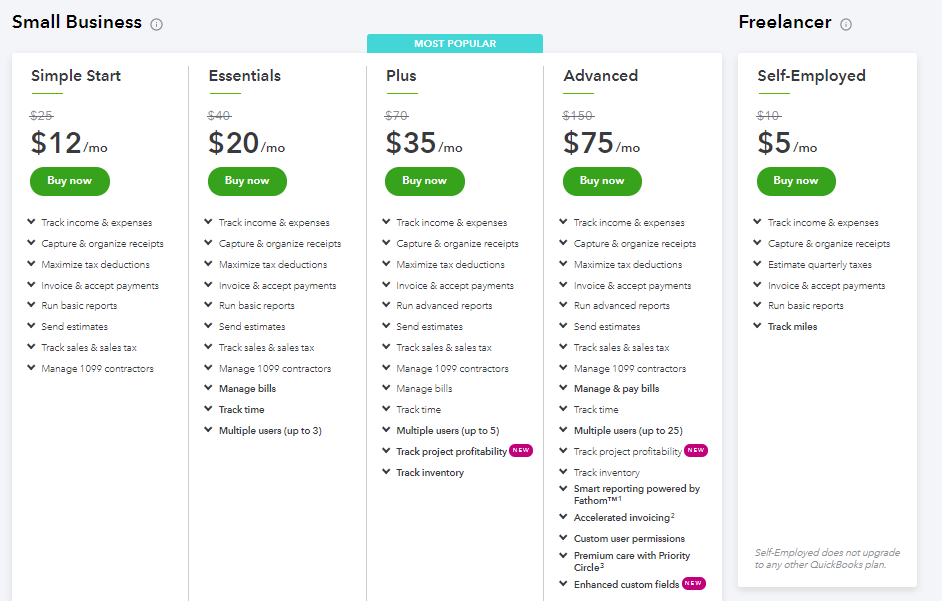Click NEW badge next to Enhanced custom fields
Image resolution: width=942 pixels, height=601 pixels.
[694, 583]
